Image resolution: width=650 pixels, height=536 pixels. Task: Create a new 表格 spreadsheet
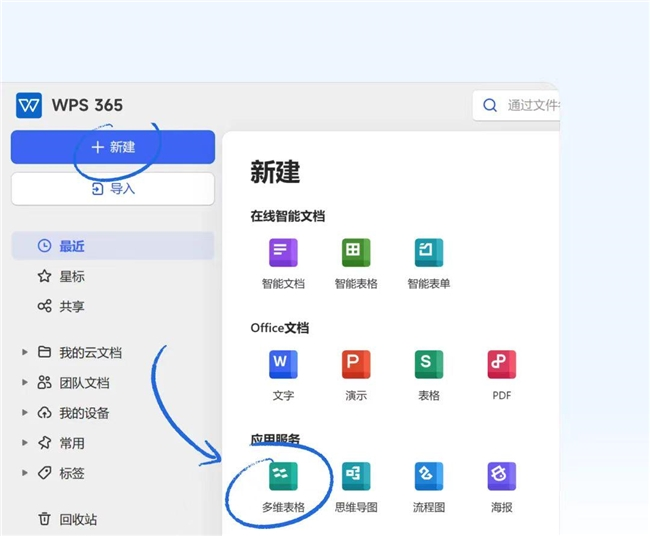pyautogui.click(x=429, y=365)
